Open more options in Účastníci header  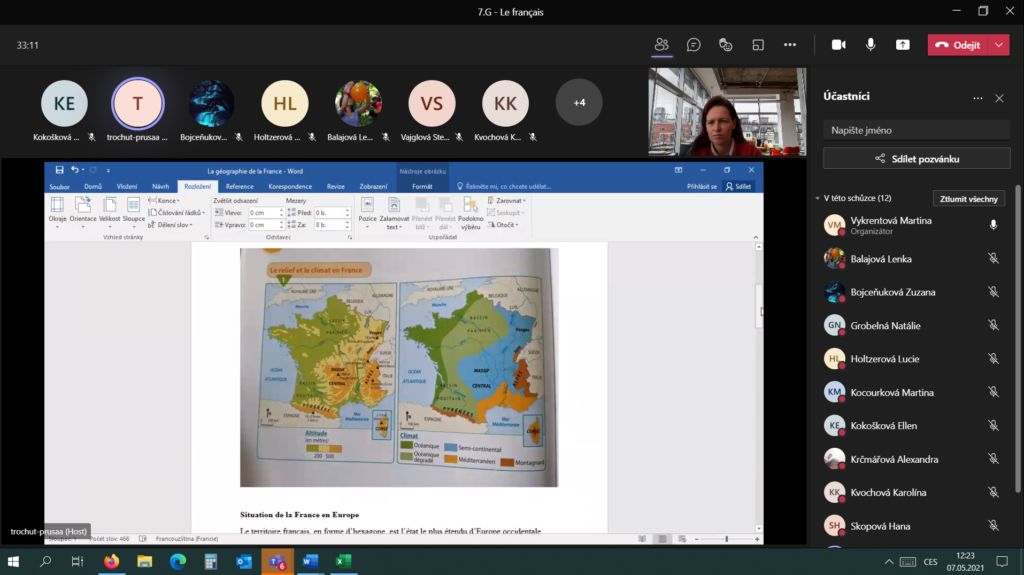tap(978, 98)
